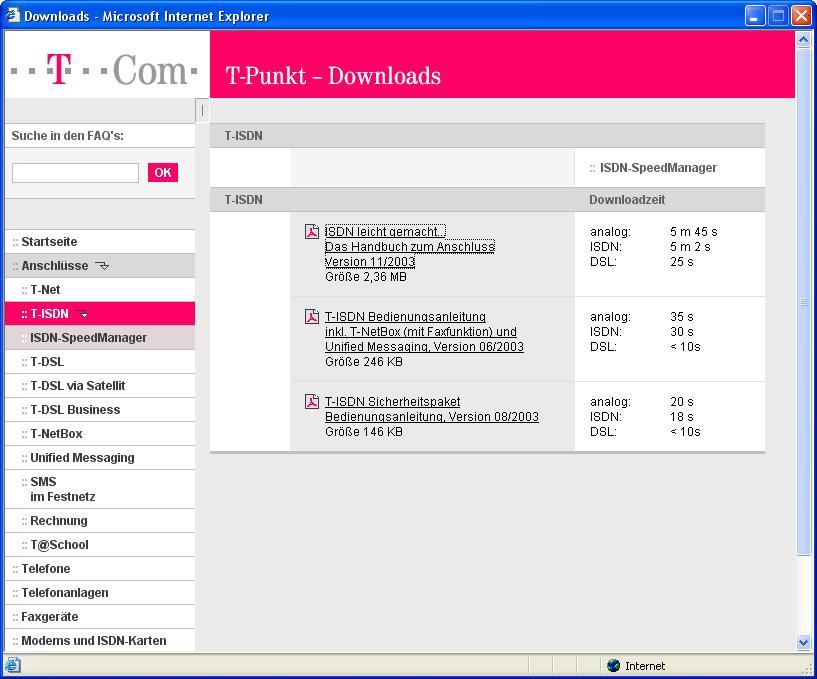Click the PDF icon for ISDN leicht gemacht
Screen dimensions: 817x679
tap(312, 231)
